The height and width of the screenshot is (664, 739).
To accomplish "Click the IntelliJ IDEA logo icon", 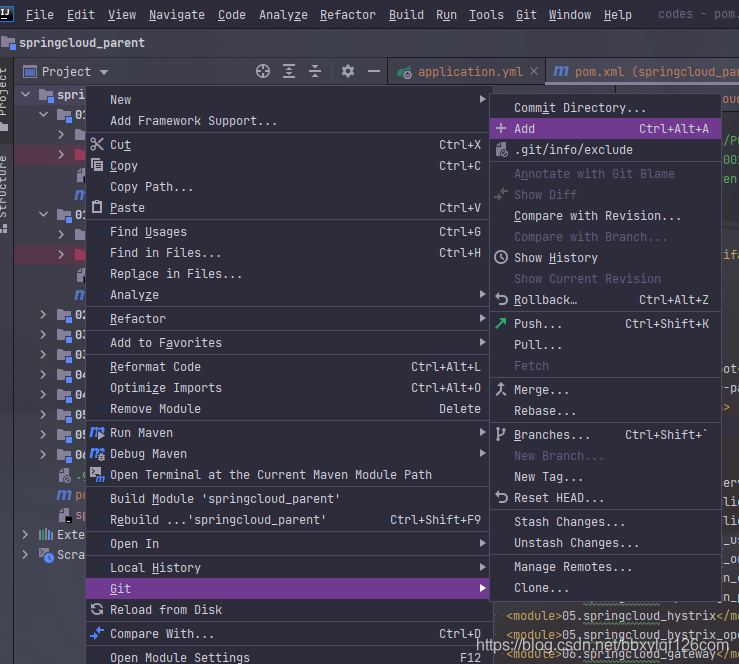I will (x=6, y=14).
